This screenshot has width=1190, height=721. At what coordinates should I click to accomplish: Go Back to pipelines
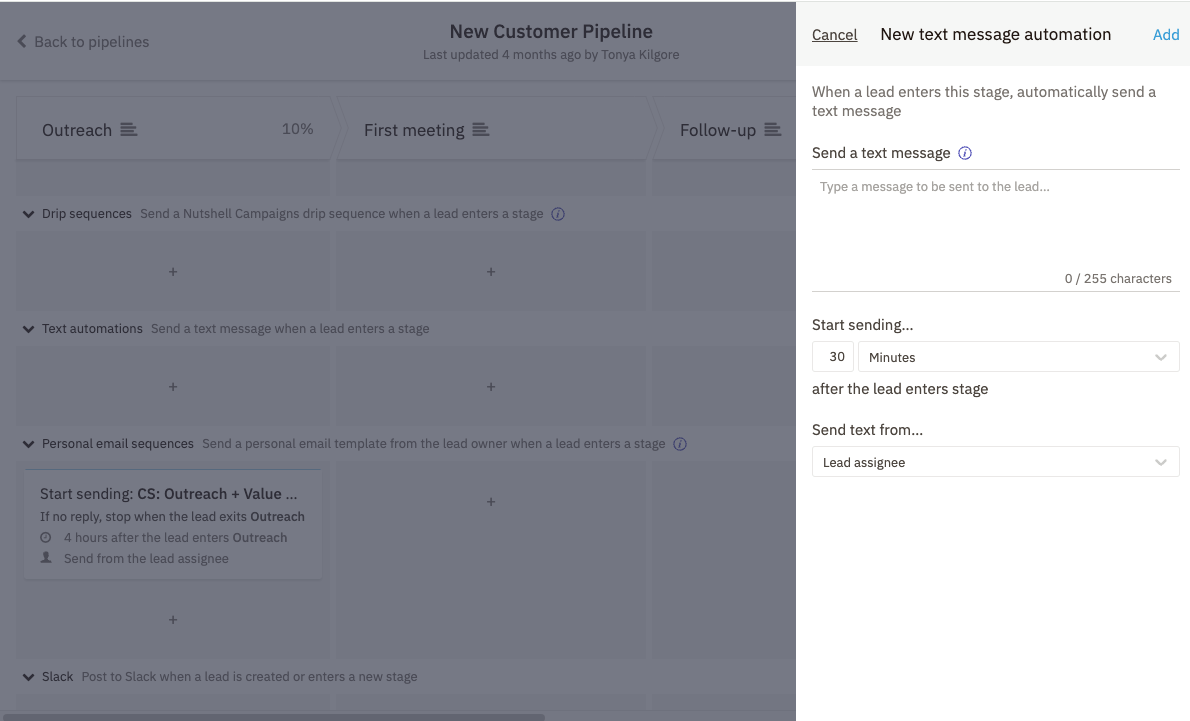82,41
